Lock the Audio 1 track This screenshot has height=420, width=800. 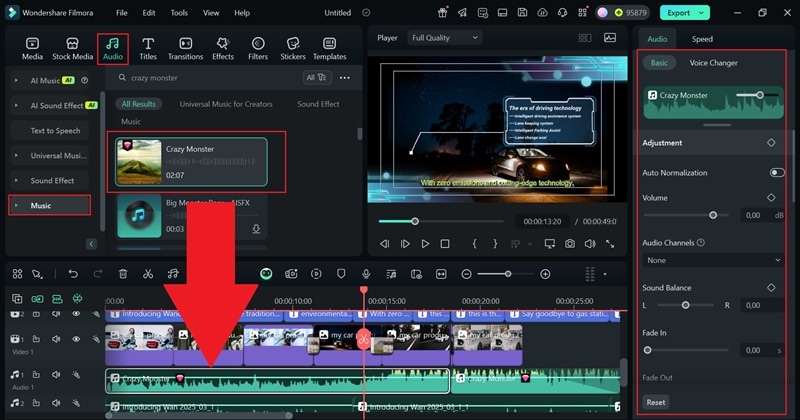click(x=36, y=375)
